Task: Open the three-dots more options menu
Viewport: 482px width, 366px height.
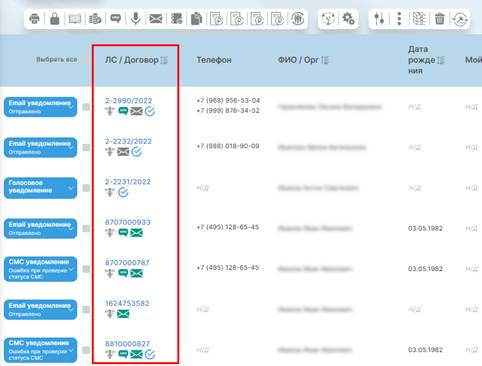Action: point(399,19)
